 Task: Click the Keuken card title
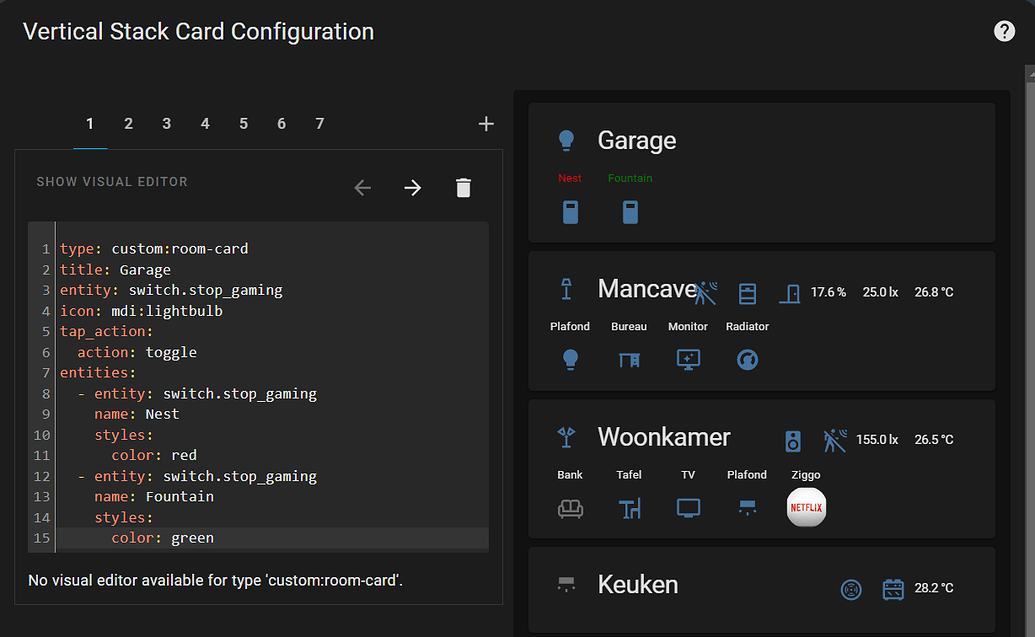pyautogui.click(x=638, y=584)
